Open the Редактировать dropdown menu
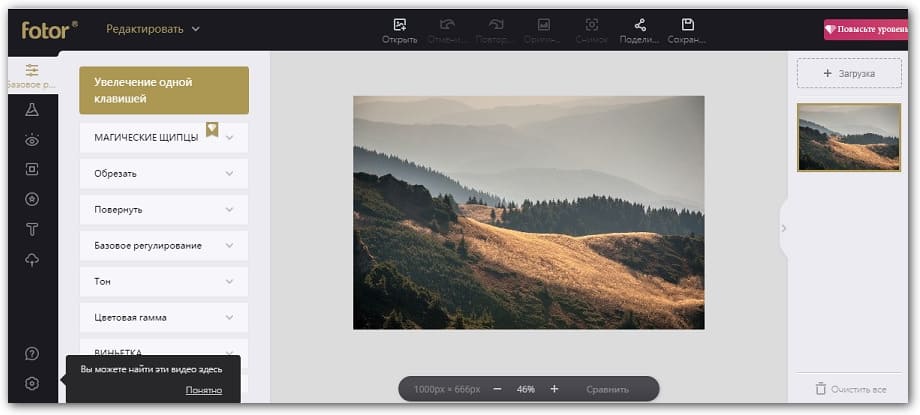This screenshot has width=920, height=415. [153, 29]
